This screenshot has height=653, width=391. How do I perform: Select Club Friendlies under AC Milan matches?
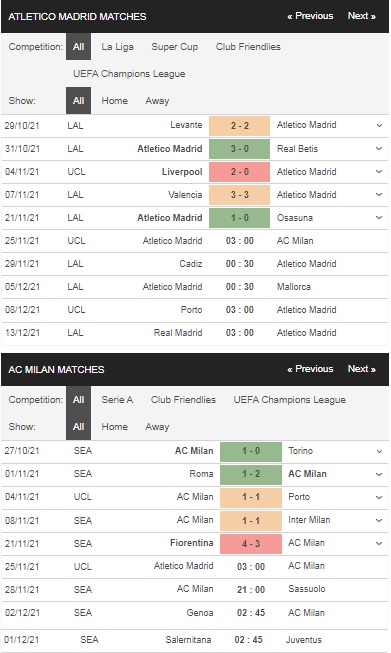183,400
